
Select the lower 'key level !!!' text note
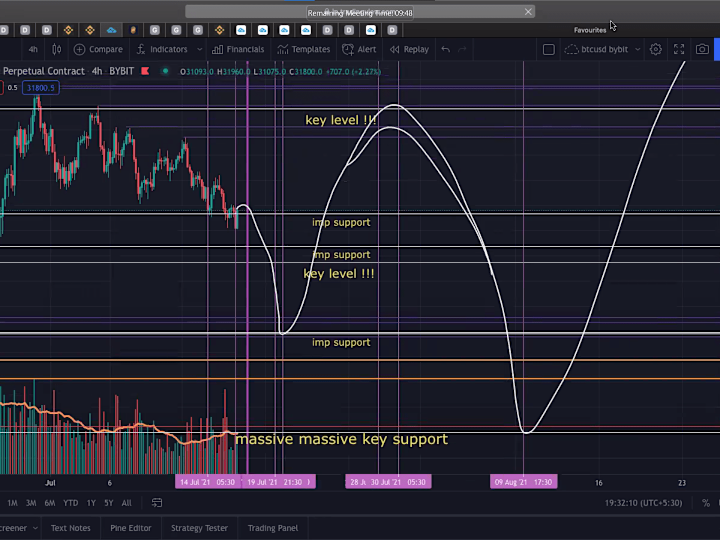[x=339, y=274]
